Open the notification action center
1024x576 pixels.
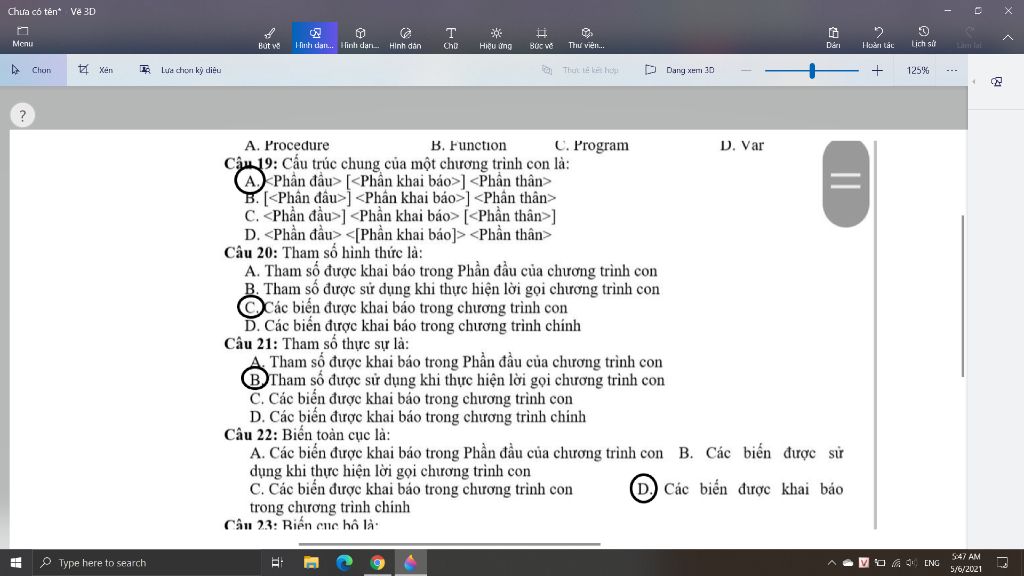(1002, 562)
